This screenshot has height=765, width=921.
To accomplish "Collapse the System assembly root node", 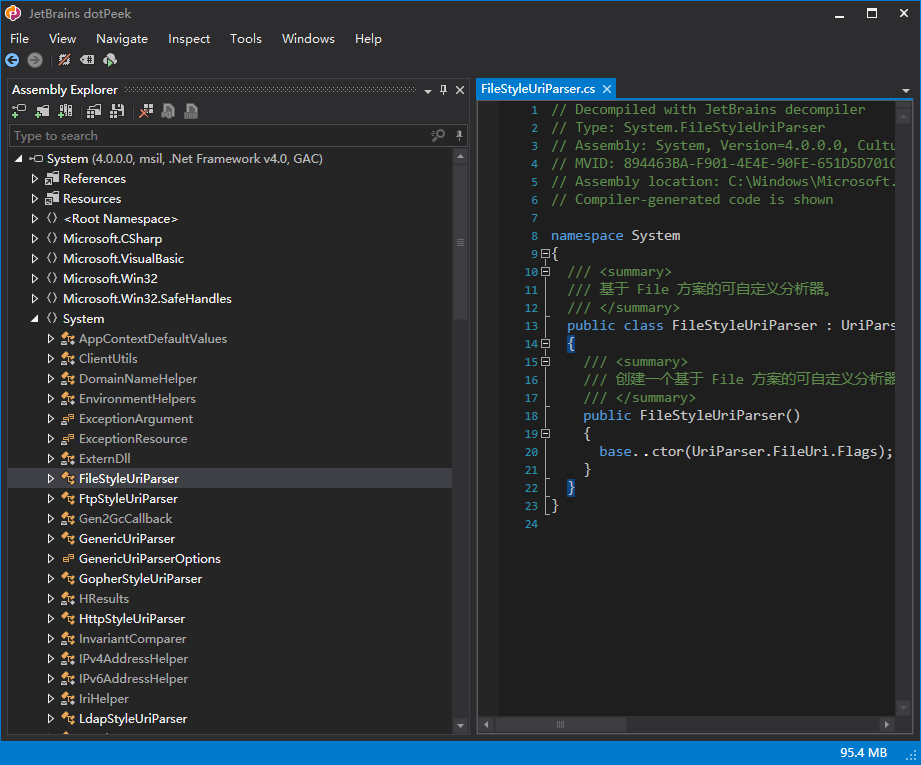I will [x=19, y=159].
